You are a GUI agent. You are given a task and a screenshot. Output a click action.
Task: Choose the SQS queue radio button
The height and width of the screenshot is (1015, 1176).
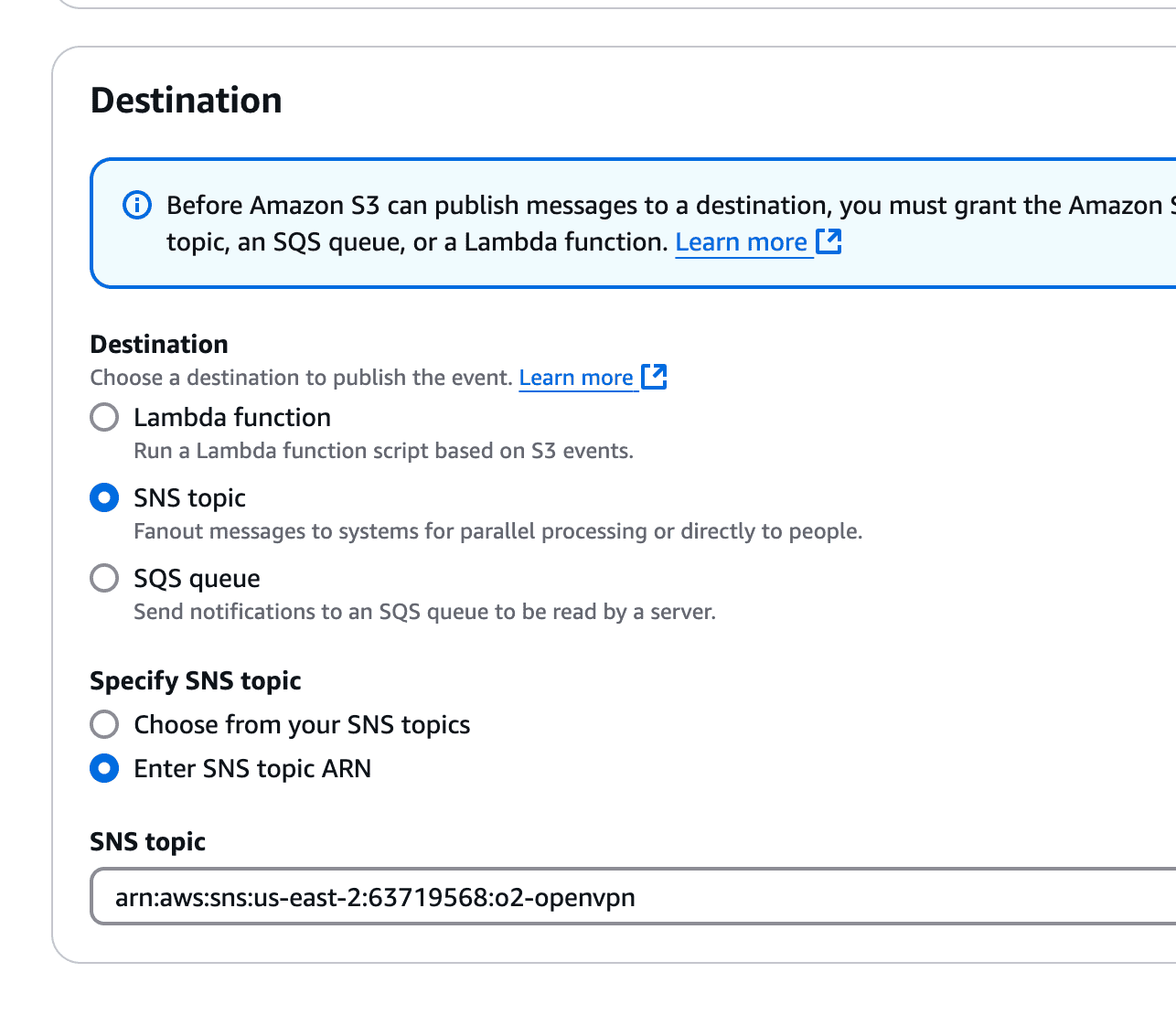click(x=104, y=578)
